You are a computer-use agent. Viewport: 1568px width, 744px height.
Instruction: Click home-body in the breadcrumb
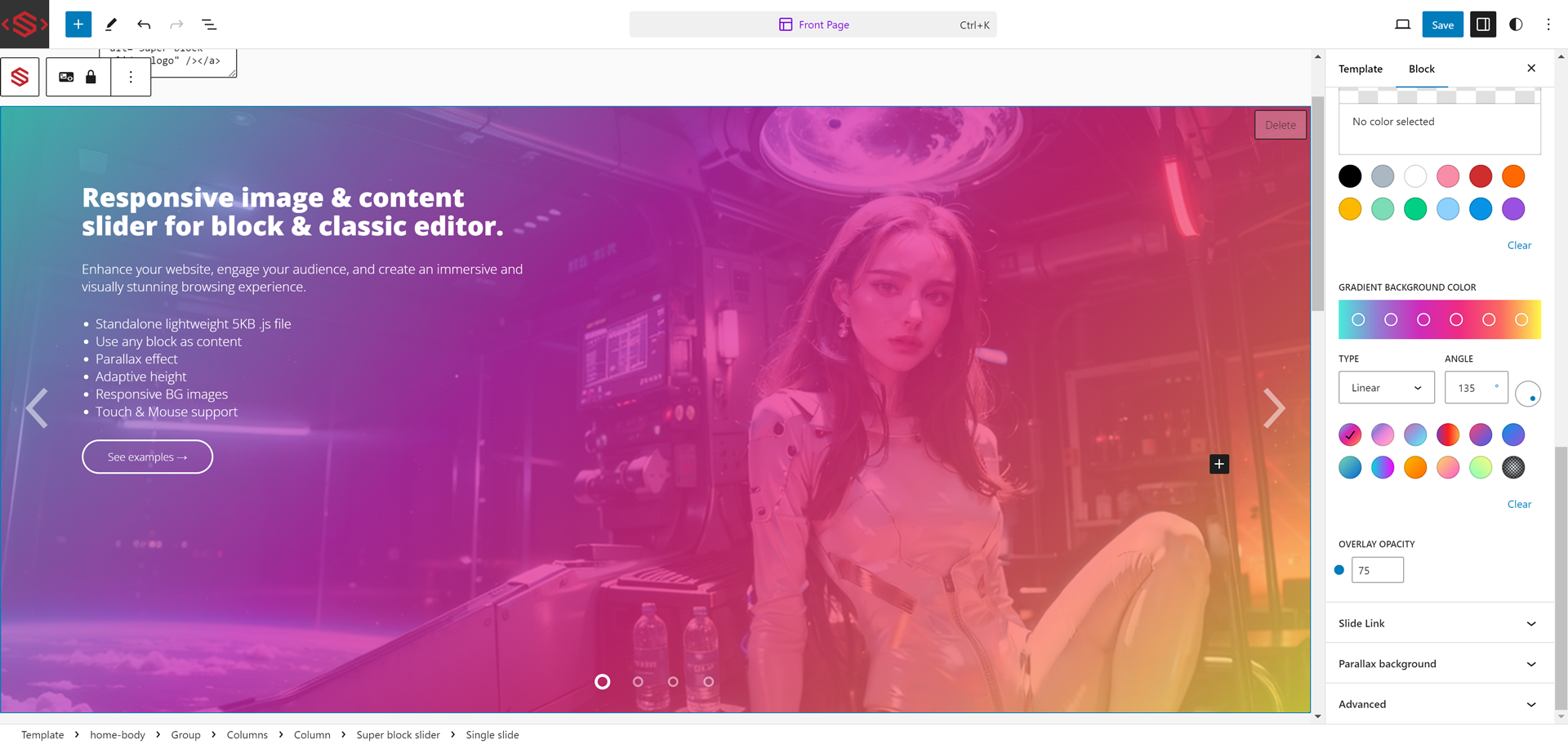coord(118,735)
